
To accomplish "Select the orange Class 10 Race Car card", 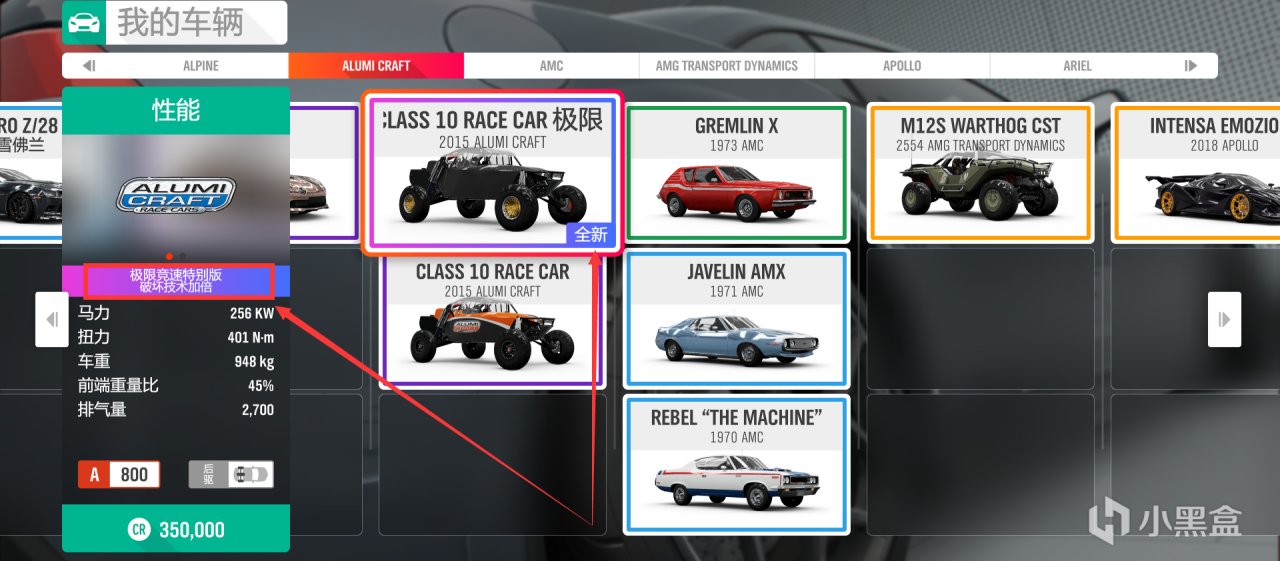I will [493, 320].
